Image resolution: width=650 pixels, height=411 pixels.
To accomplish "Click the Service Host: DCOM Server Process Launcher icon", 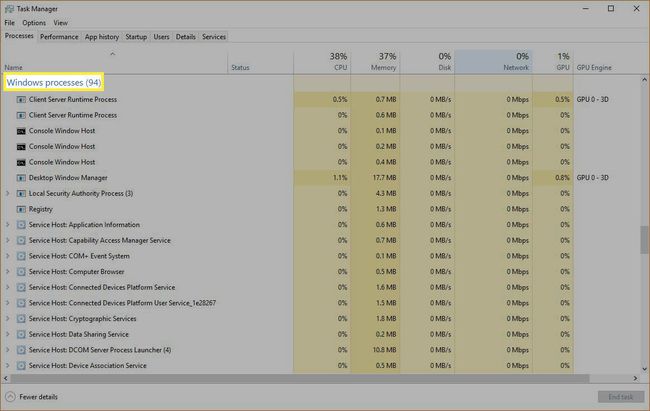I will [21, 350].
